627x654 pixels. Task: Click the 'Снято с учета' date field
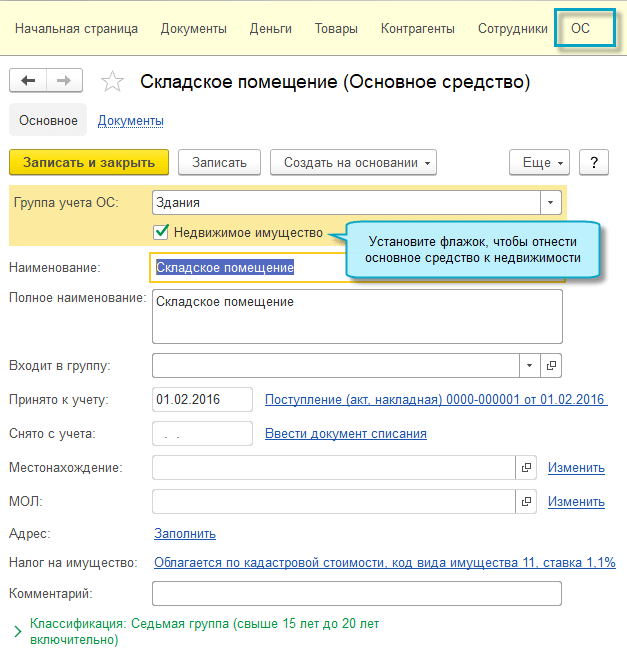(202, 433)
